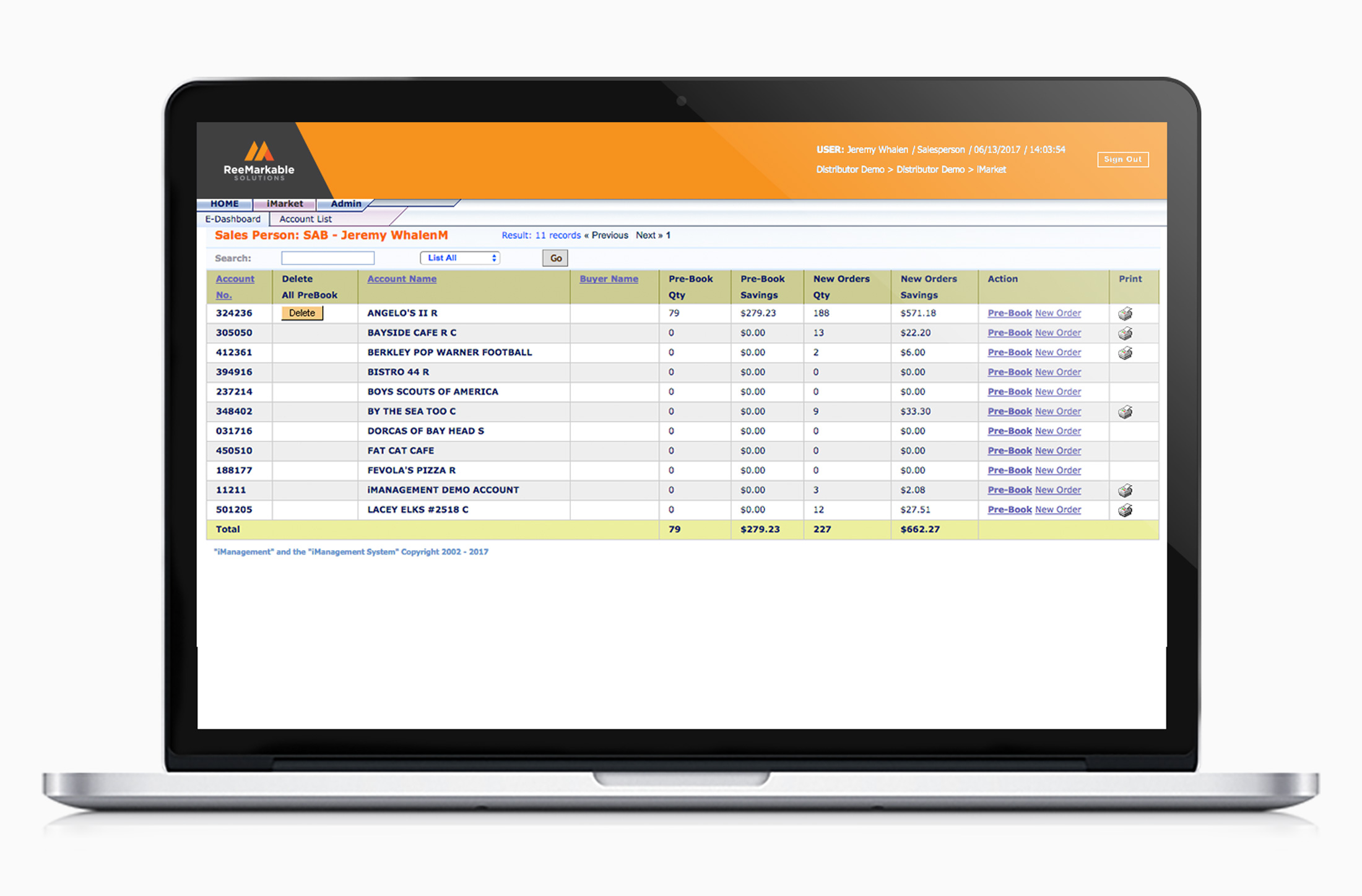Open Pre-Book for BERKLEY POP WARNER FOOTBALL
This screenshot has height=896, width=1362.
tap(1010, 353)
